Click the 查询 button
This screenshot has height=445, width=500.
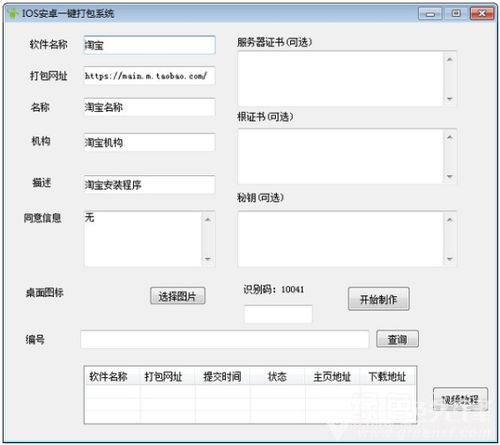397,339
